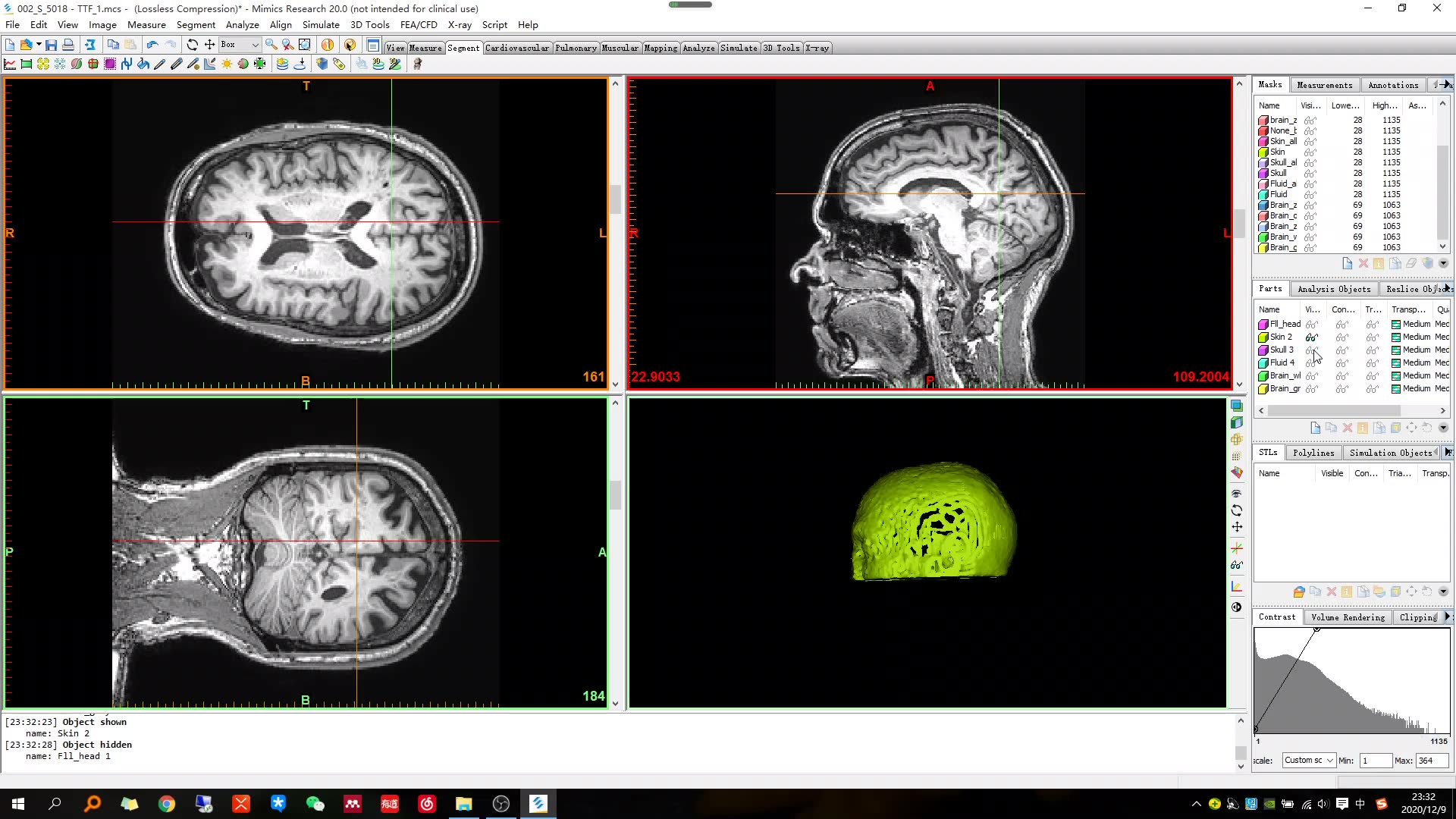Select the zoom magnifier tool

(271, 45)
